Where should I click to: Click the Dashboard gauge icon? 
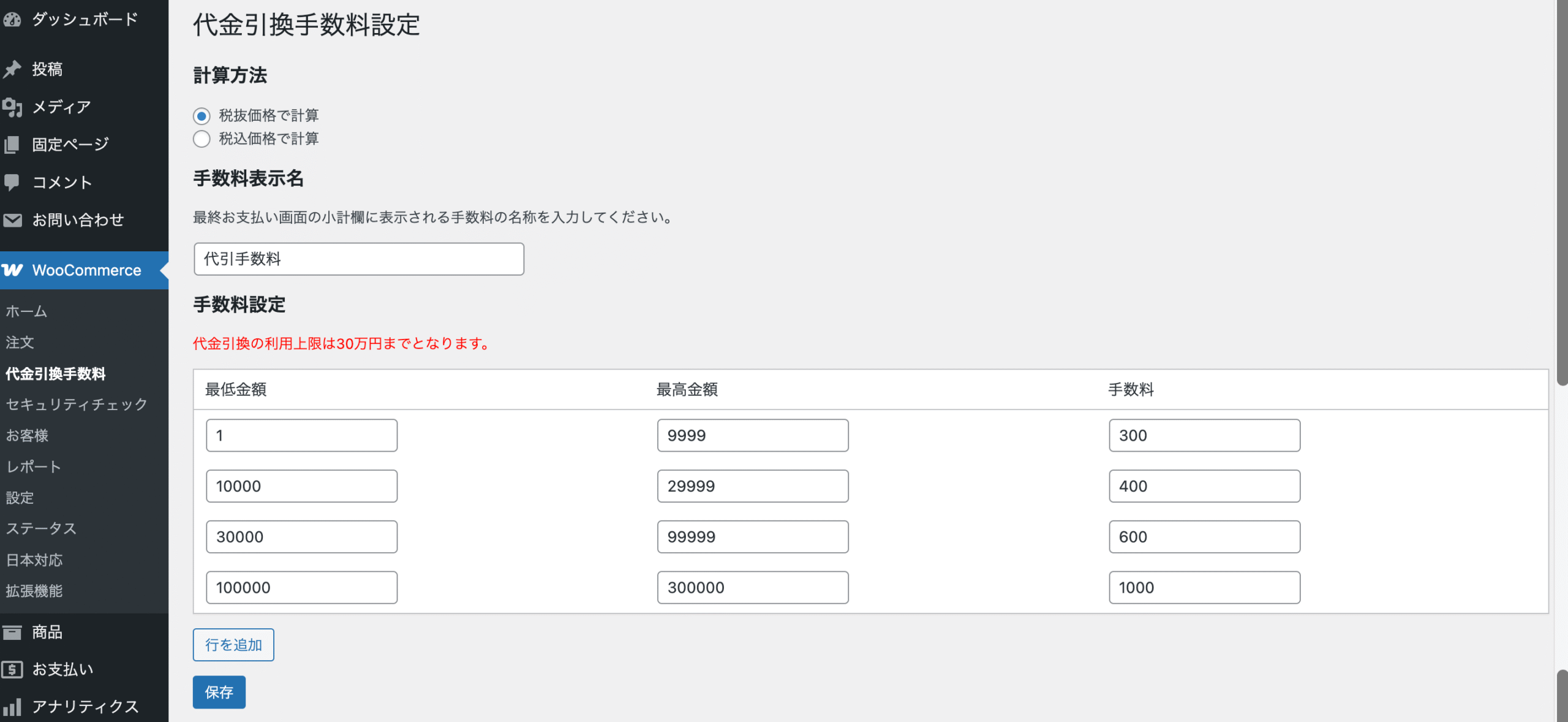[12, 20]
